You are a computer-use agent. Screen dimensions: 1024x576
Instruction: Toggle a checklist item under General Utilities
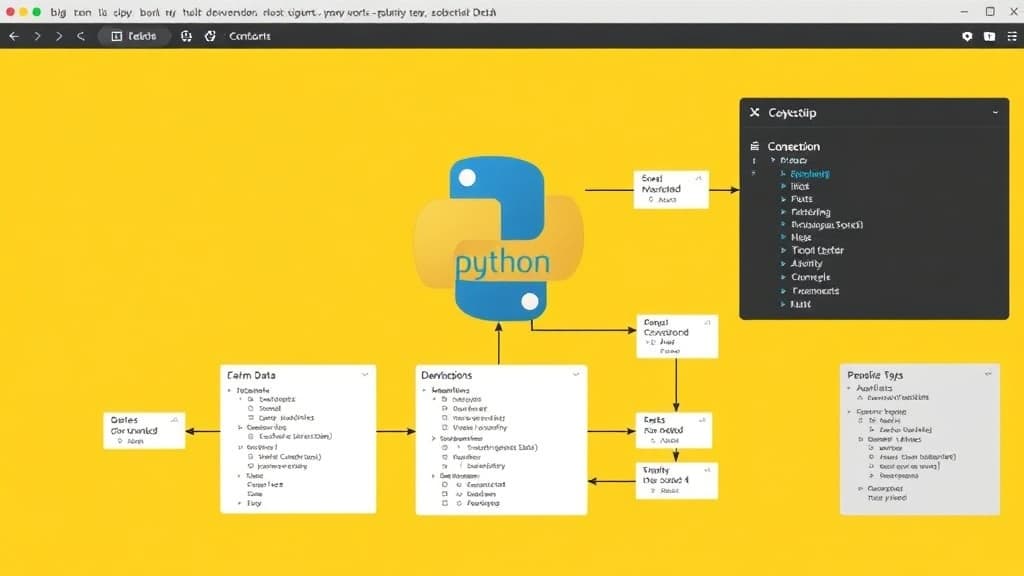point(872,449)
